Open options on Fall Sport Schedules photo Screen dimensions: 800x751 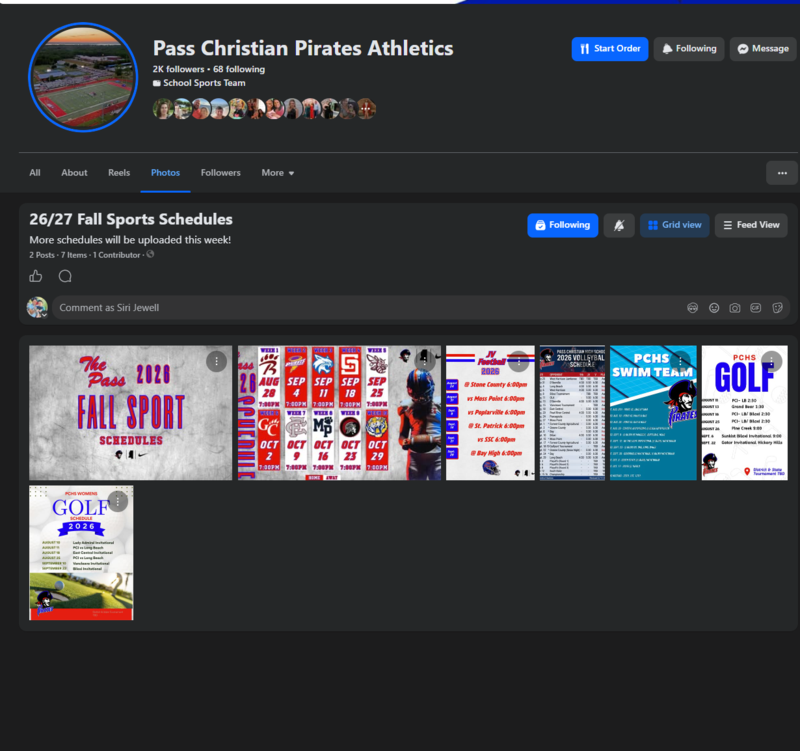(x=216, y=361)
